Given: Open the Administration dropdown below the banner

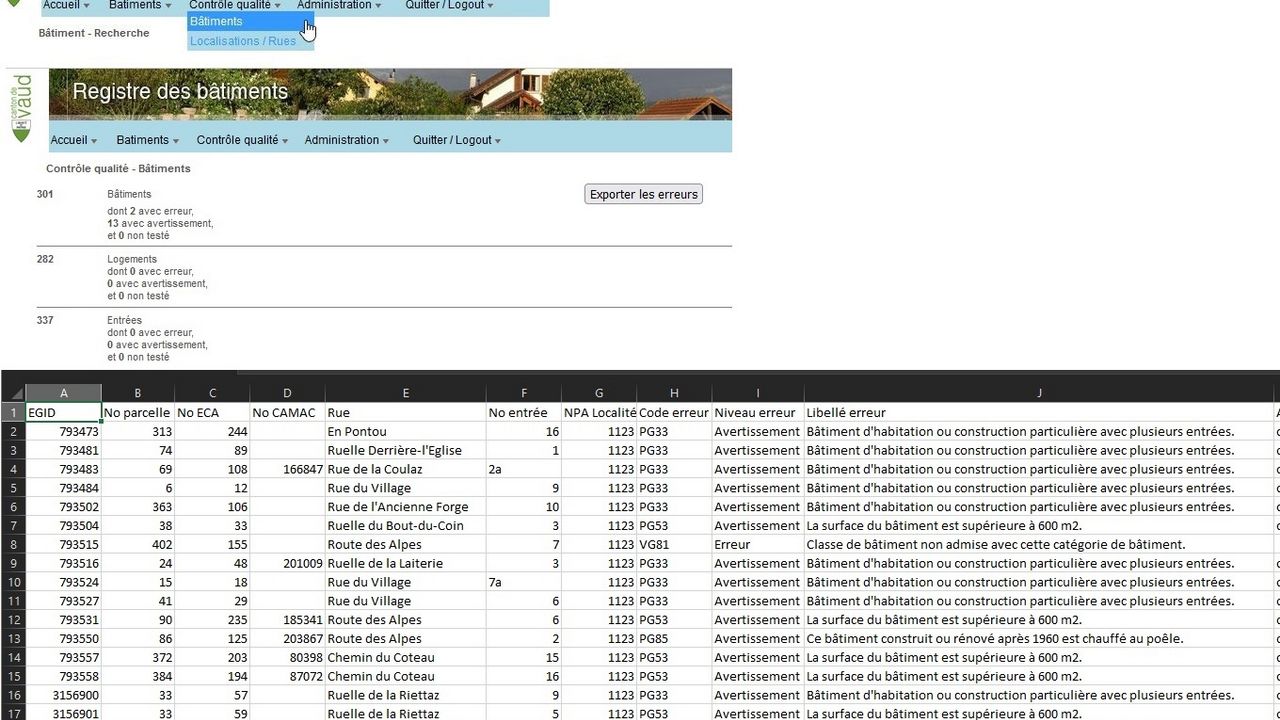Looking at the screenshot, I should tap(346, 140).
